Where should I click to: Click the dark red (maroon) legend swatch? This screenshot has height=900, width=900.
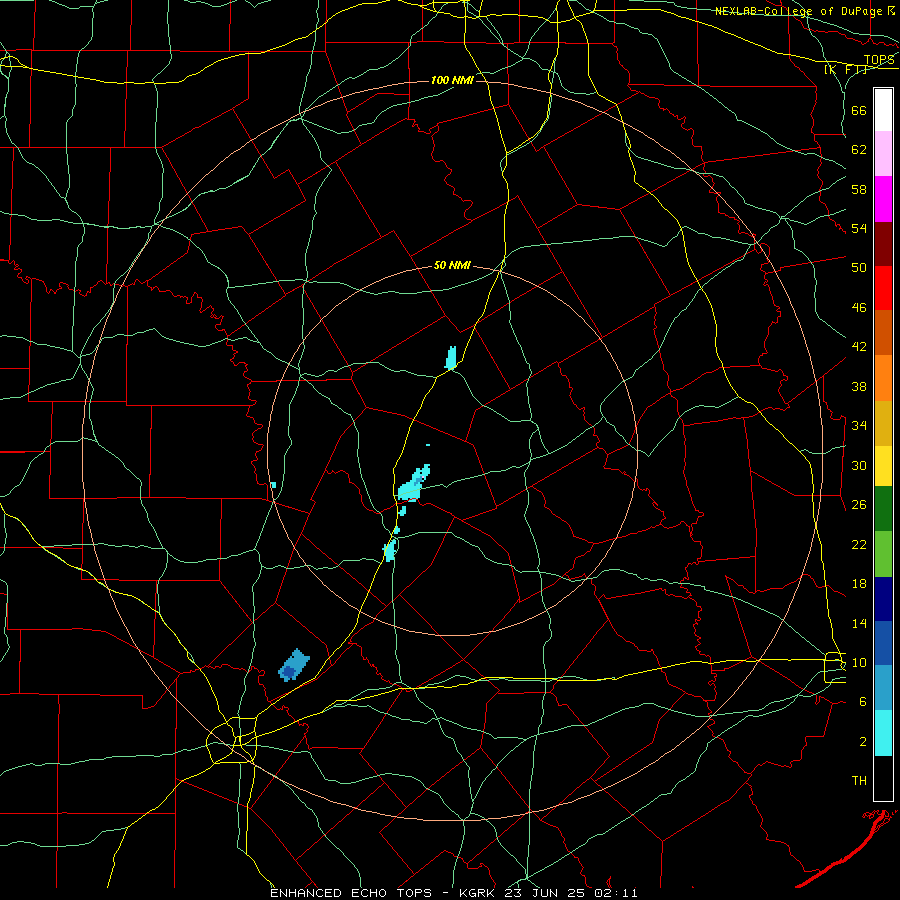pos(883,244)
